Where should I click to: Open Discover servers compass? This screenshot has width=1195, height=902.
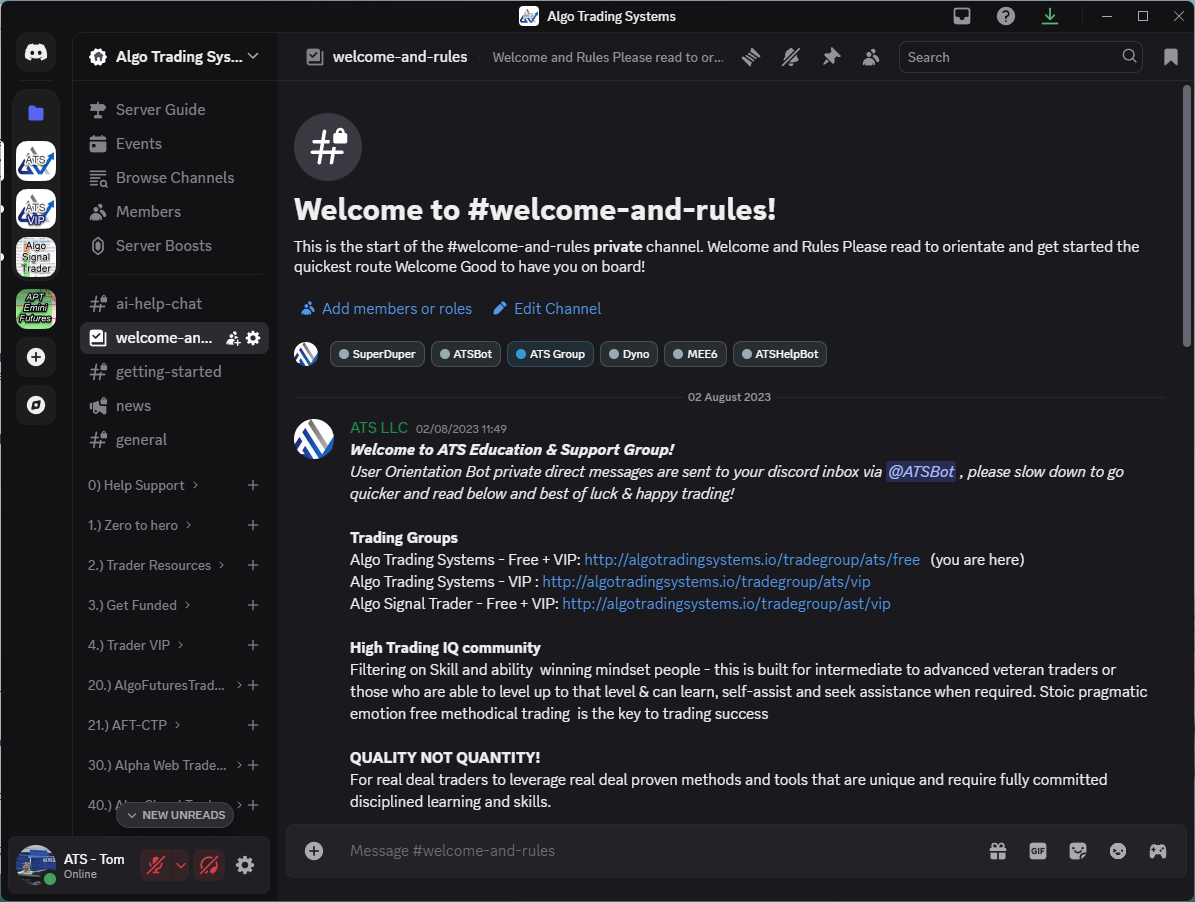[x=36, y=405]
